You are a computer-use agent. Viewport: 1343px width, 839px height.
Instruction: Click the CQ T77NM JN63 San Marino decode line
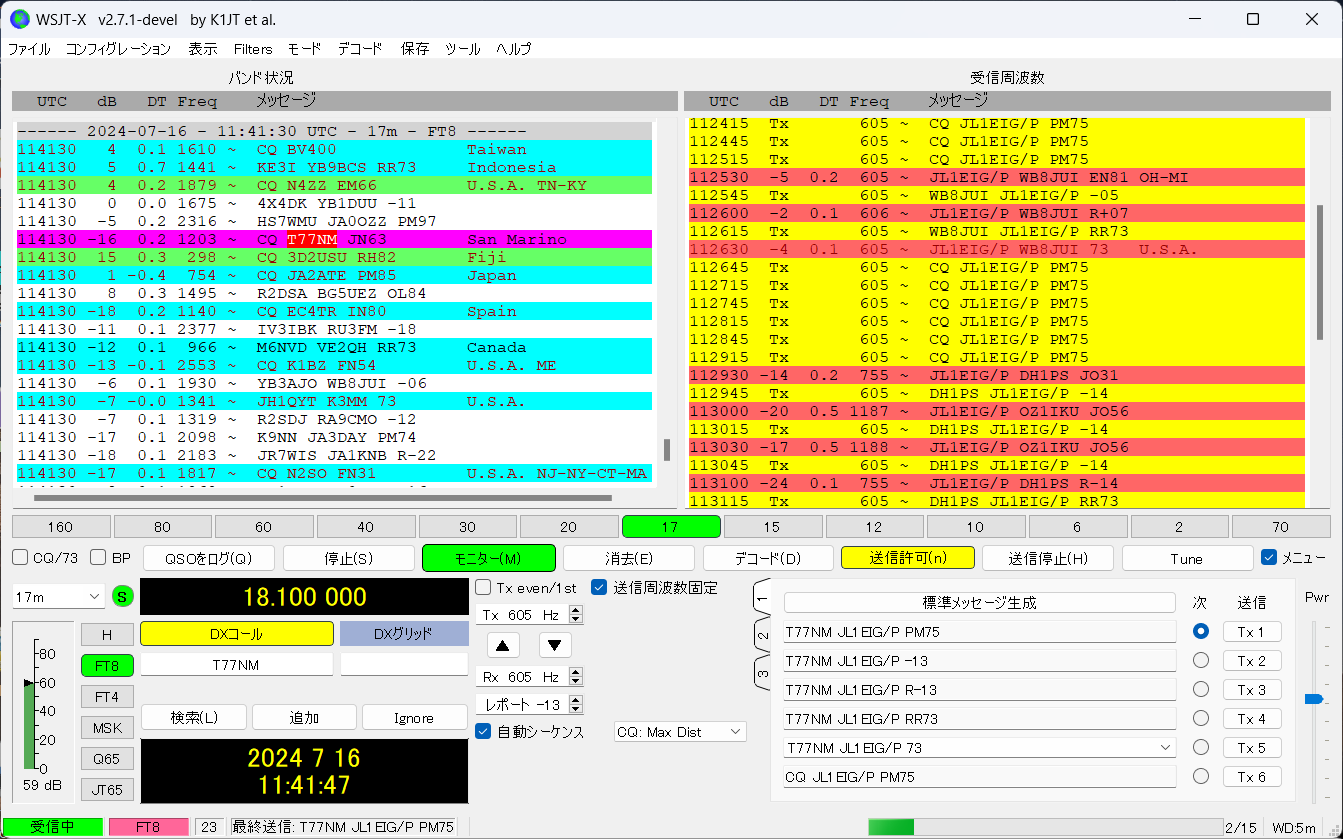[x=335, y=239]
